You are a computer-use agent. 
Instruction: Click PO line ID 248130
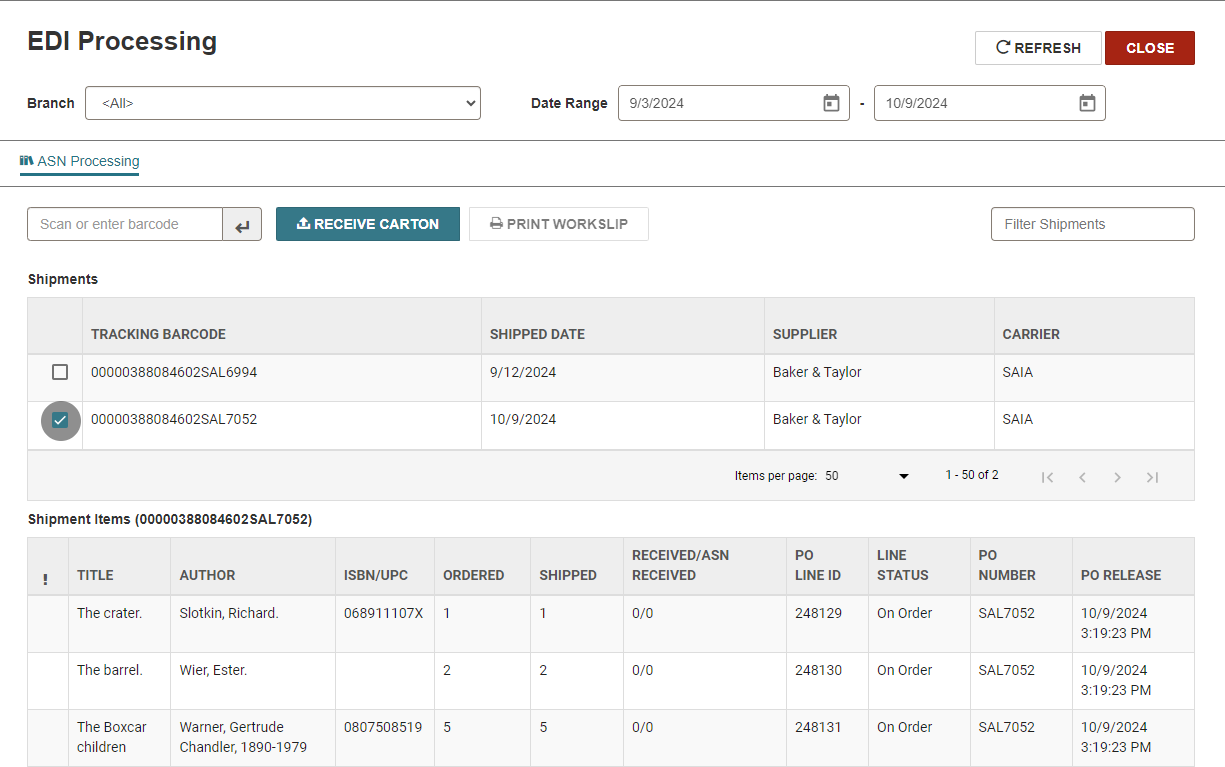(819, 670)
